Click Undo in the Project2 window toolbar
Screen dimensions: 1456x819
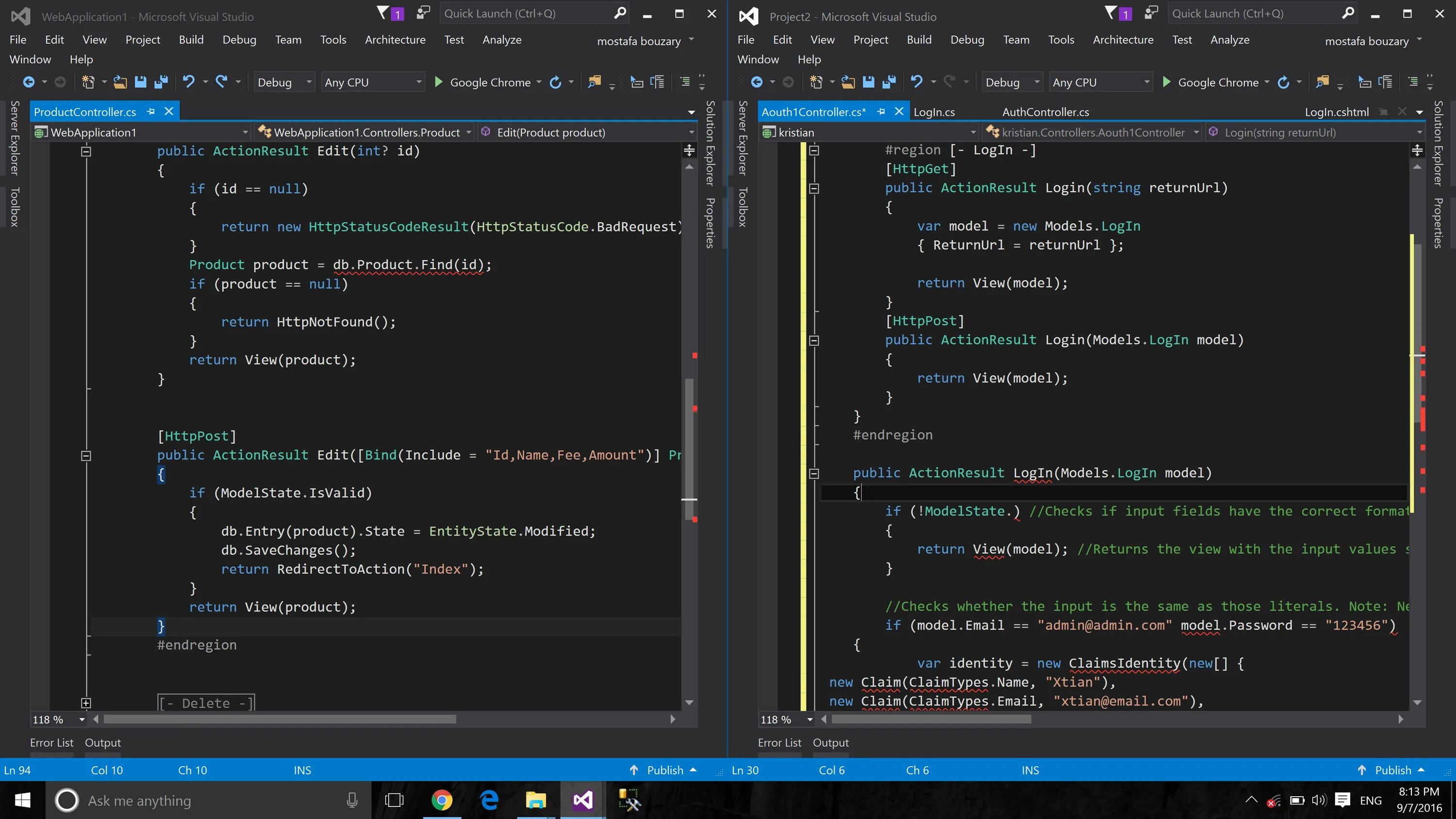pyautogui.click(x=916, y=82)
